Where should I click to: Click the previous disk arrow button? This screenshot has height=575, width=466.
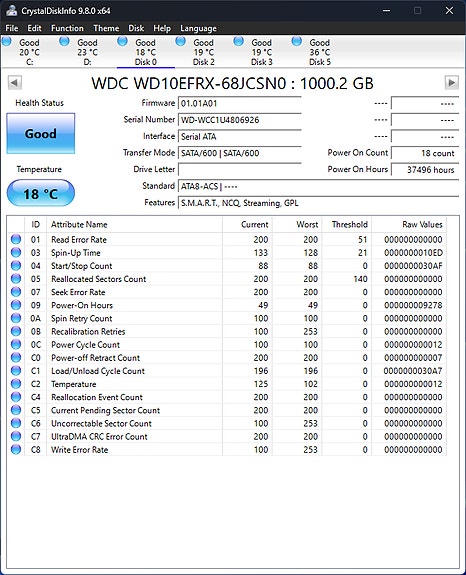15,83
